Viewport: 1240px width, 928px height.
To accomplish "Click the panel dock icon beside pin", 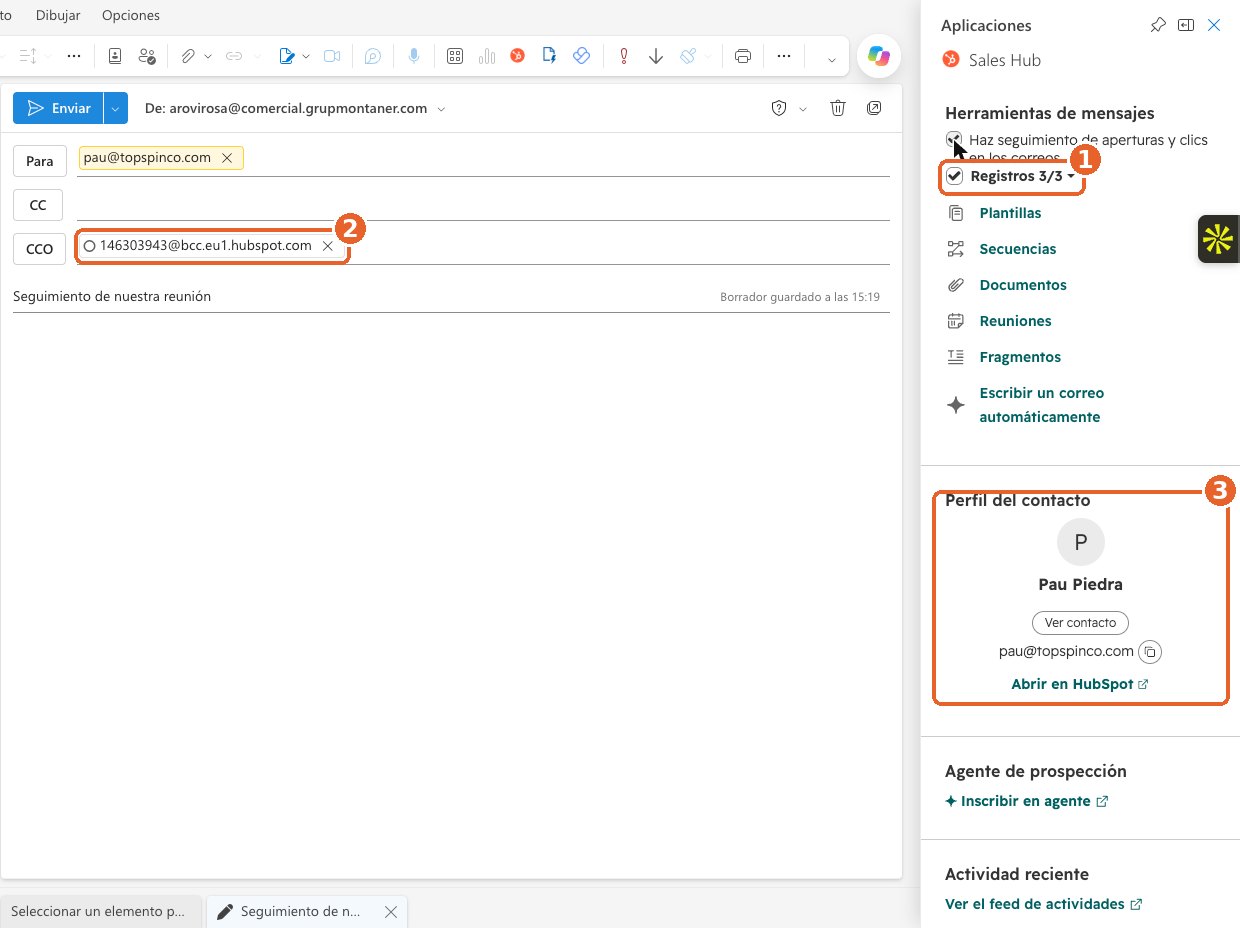I will pos(1186,25).
